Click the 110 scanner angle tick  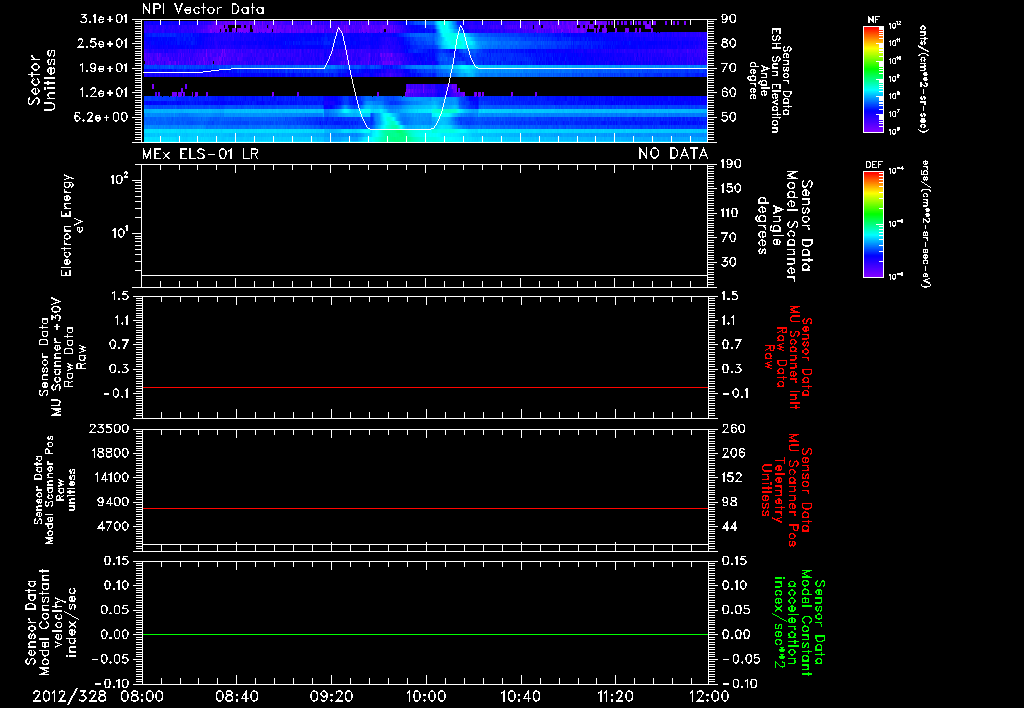tap(731, 213)
